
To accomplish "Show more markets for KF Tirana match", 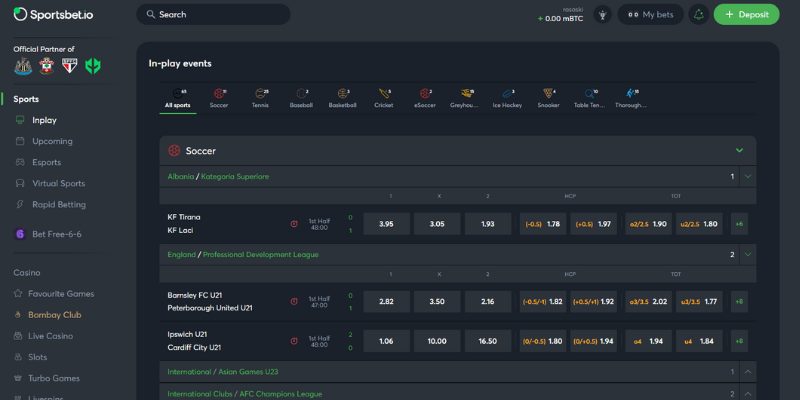I will [739, 224].
